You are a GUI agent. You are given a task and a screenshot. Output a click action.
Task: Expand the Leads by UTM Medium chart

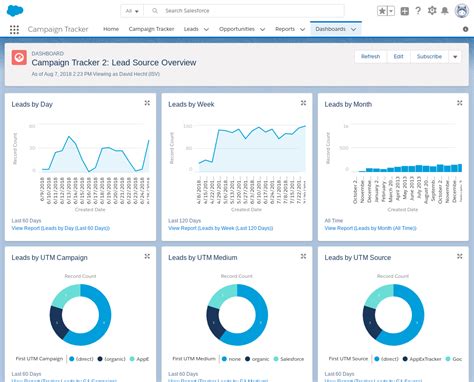point(303,256)
